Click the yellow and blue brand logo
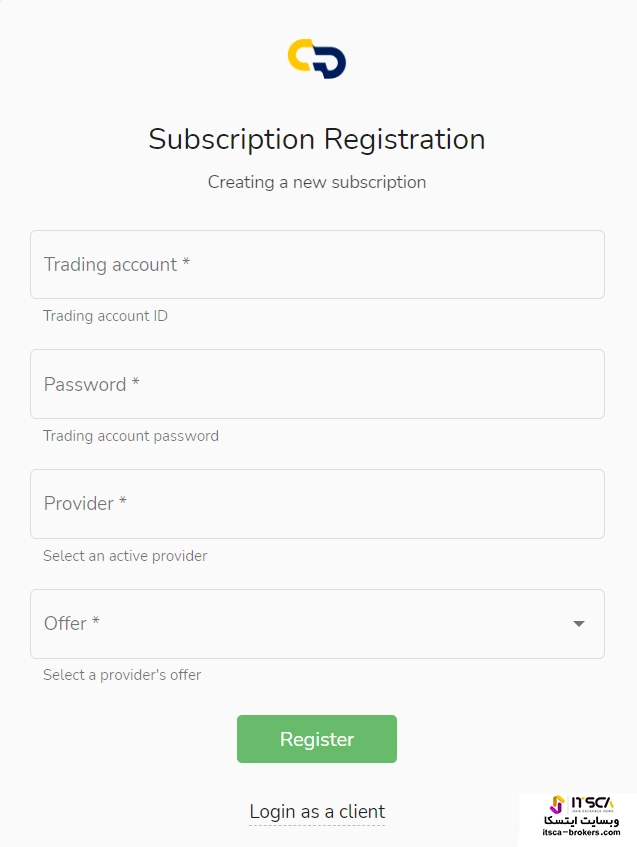This screenshot has width=637, height=847. pos(317,59)
